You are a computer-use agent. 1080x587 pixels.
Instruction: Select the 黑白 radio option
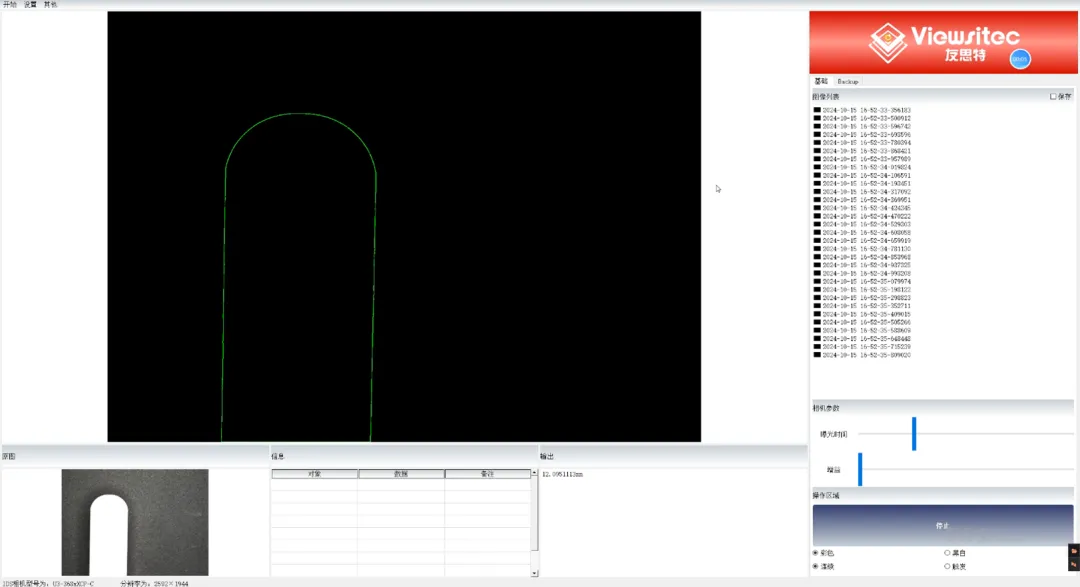coord(947,553)
